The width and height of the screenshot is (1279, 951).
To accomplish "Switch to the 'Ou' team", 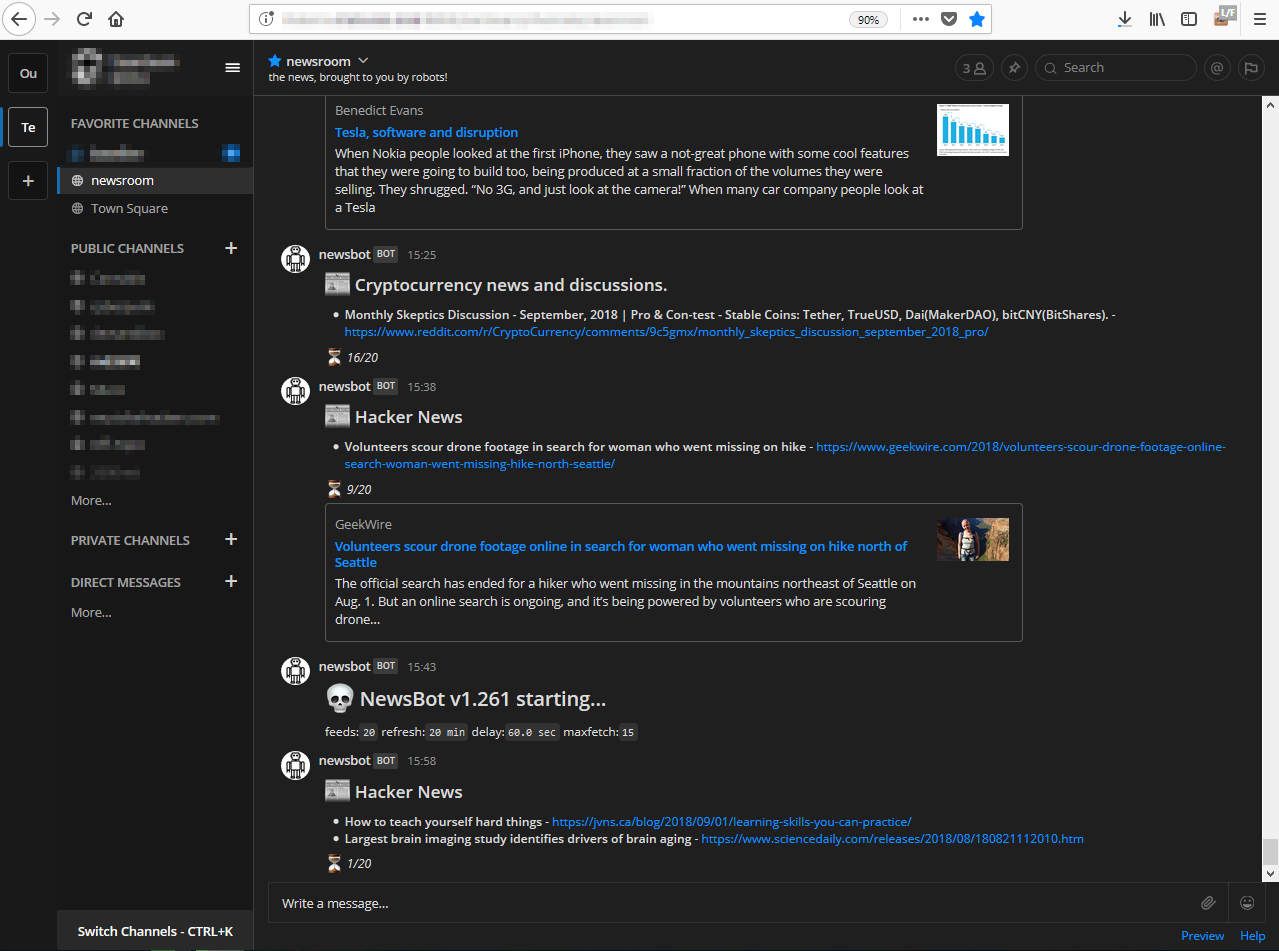I will point(28,73).
